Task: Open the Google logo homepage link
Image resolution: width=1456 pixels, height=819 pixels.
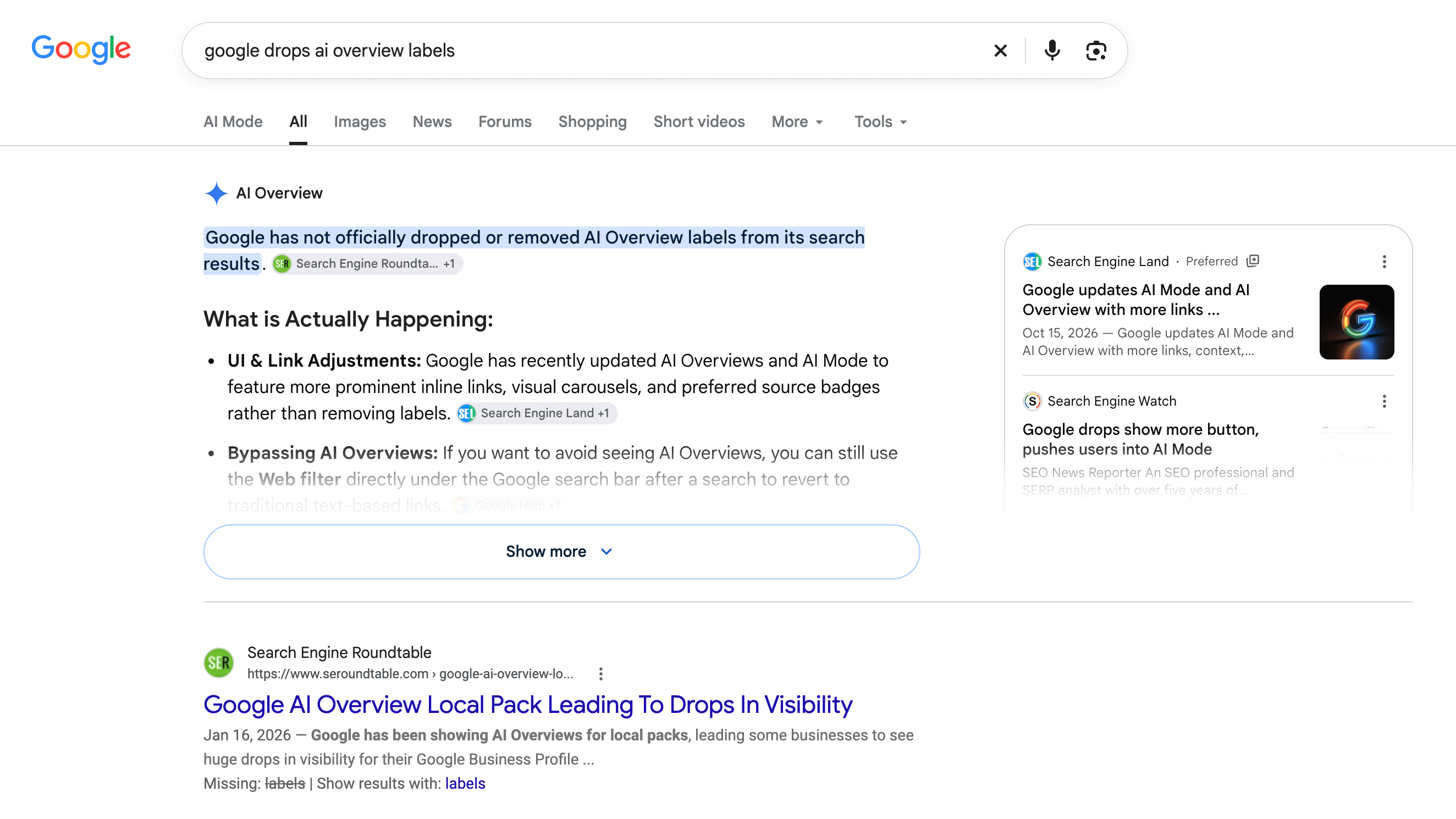Action: coord(81,49)
